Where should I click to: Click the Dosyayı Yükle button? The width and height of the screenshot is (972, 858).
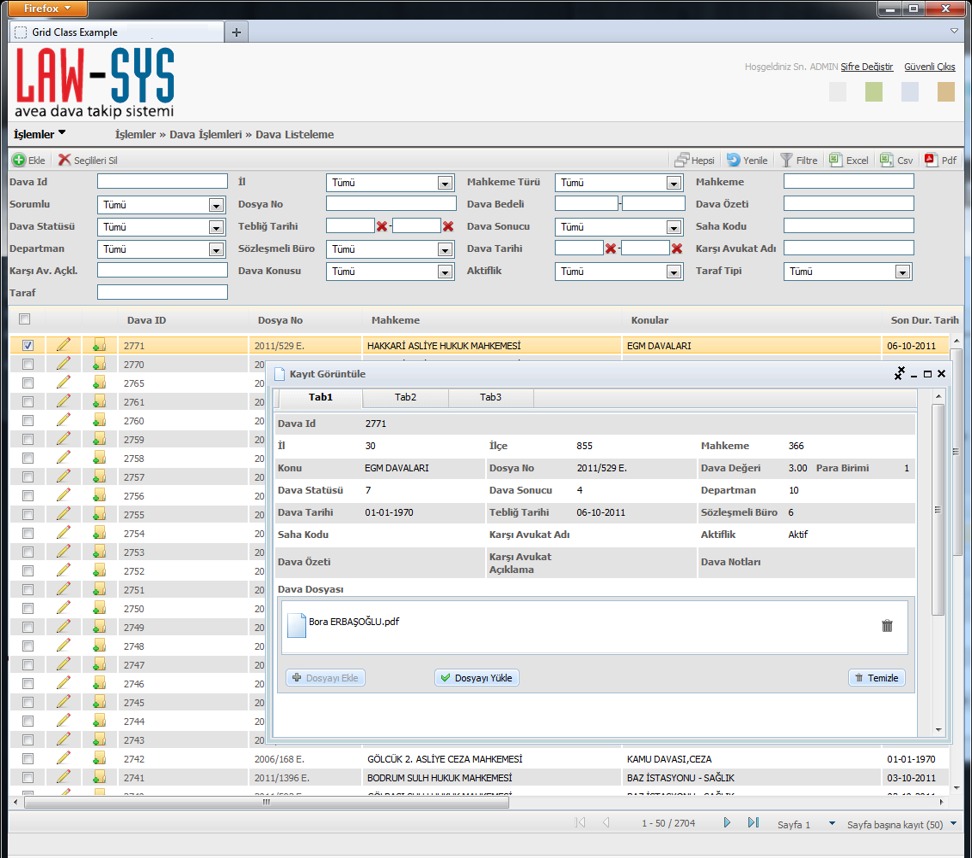coord(477,678)
